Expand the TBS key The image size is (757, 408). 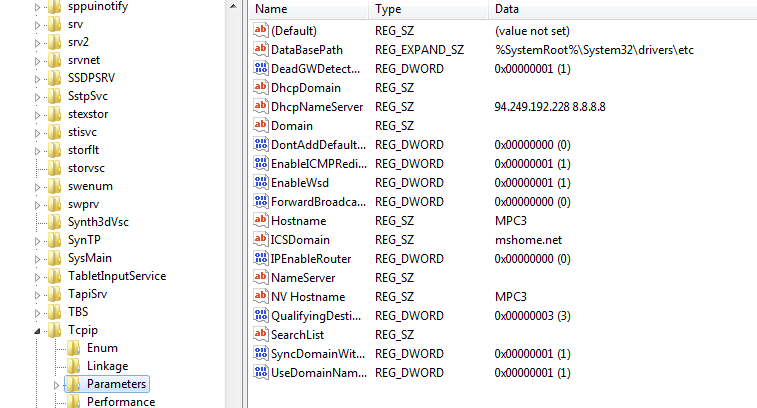point(37,313)
